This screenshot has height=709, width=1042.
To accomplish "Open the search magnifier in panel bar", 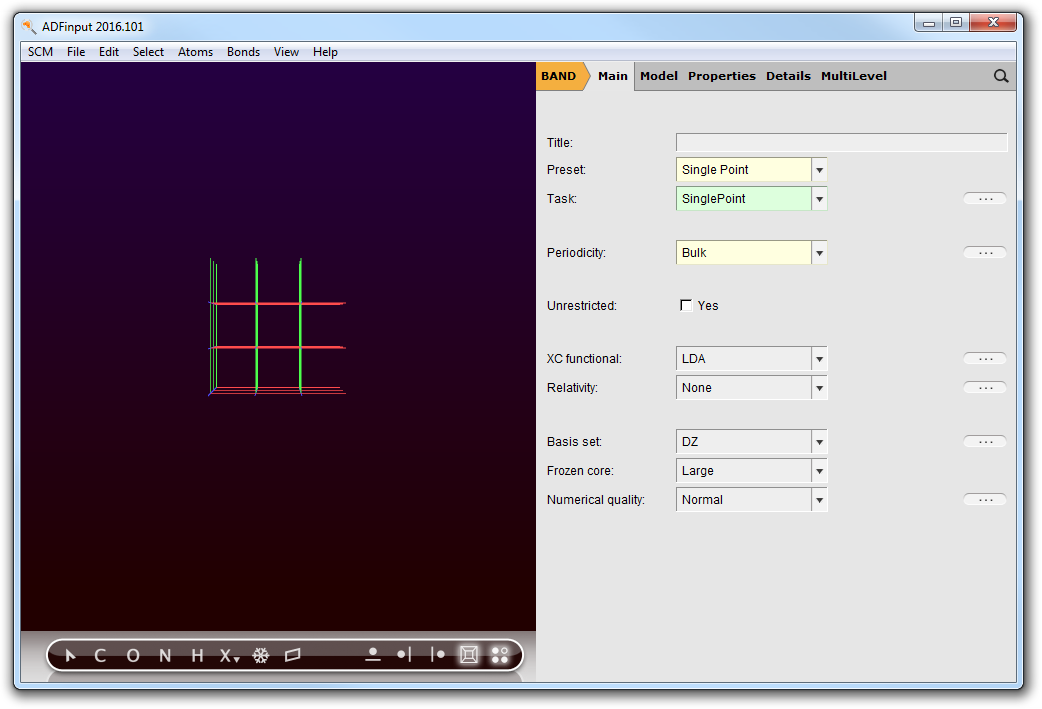I will click(x=1001, y=76).
